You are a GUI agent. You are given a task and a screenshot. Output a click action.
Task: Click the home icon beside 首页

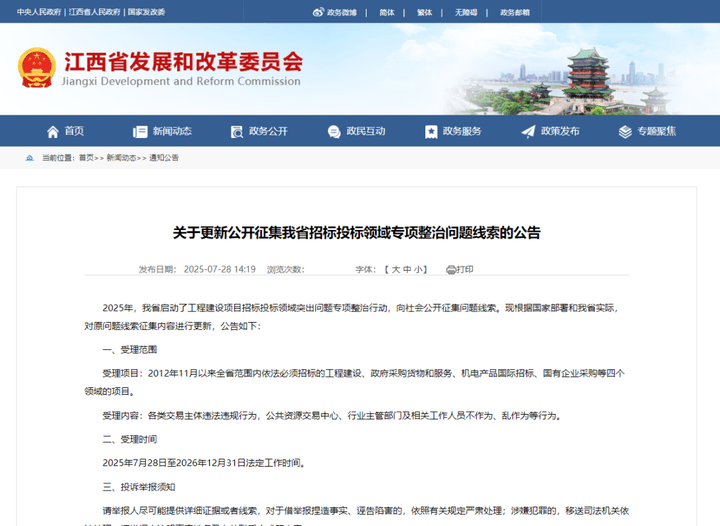tap(53, 132)
